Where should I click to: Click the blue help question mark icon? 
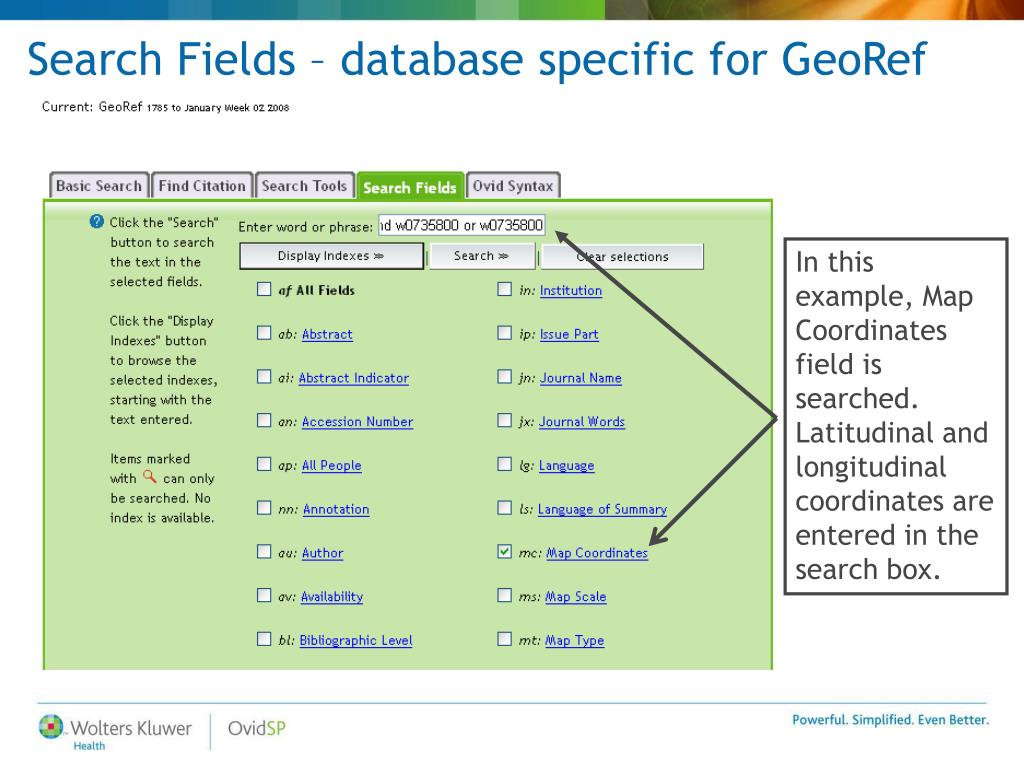(x=97, y=221)
